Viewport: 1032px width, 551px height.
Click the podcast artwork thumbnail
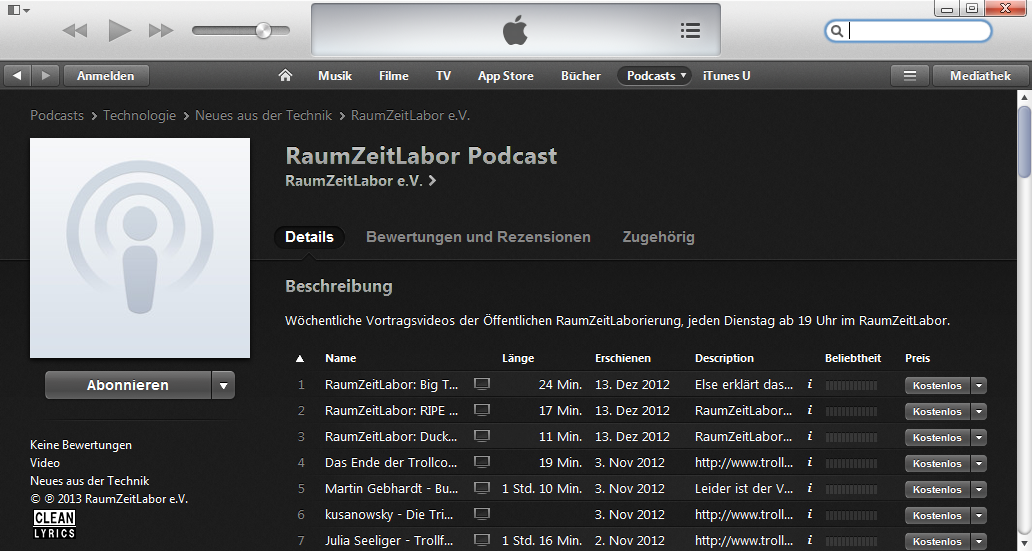click(x=140, y=248)
